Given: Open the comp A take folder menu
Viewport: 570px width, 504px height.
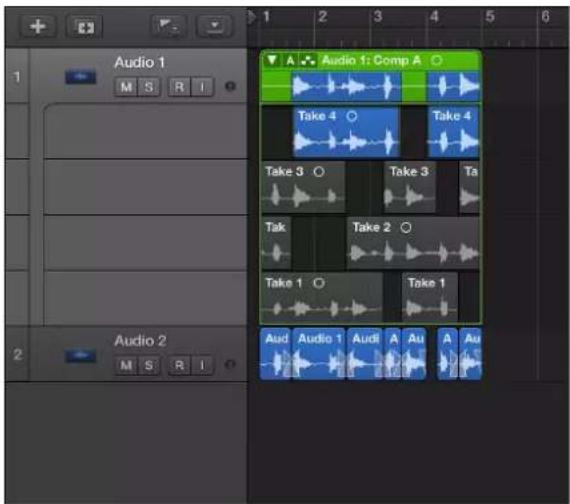Looking at the screenshot, I should [290, 60].
